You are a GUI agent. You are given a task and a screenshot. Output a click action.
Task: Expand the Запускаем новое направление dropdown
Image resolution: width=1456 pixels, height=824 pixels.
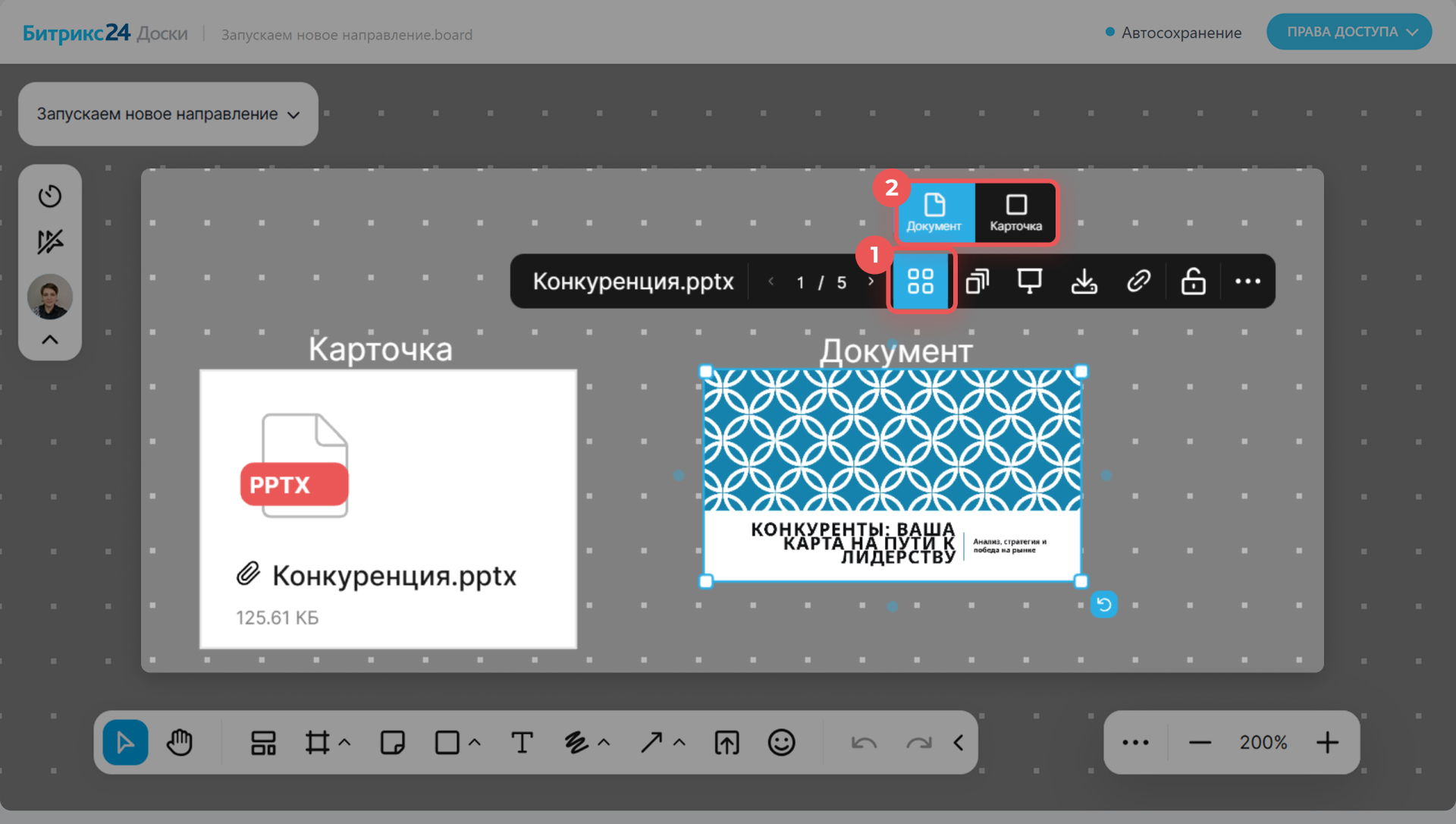[x=168, y=115]
